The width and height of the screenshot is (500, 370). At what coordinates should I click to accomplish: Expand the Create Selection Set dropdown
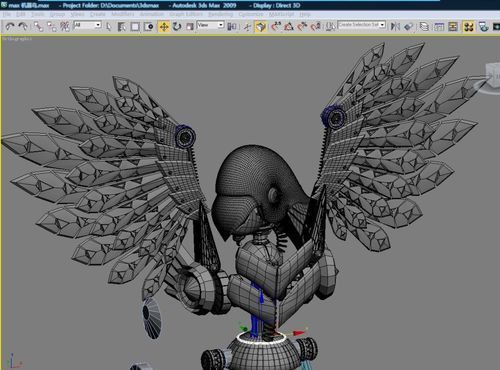362,25
